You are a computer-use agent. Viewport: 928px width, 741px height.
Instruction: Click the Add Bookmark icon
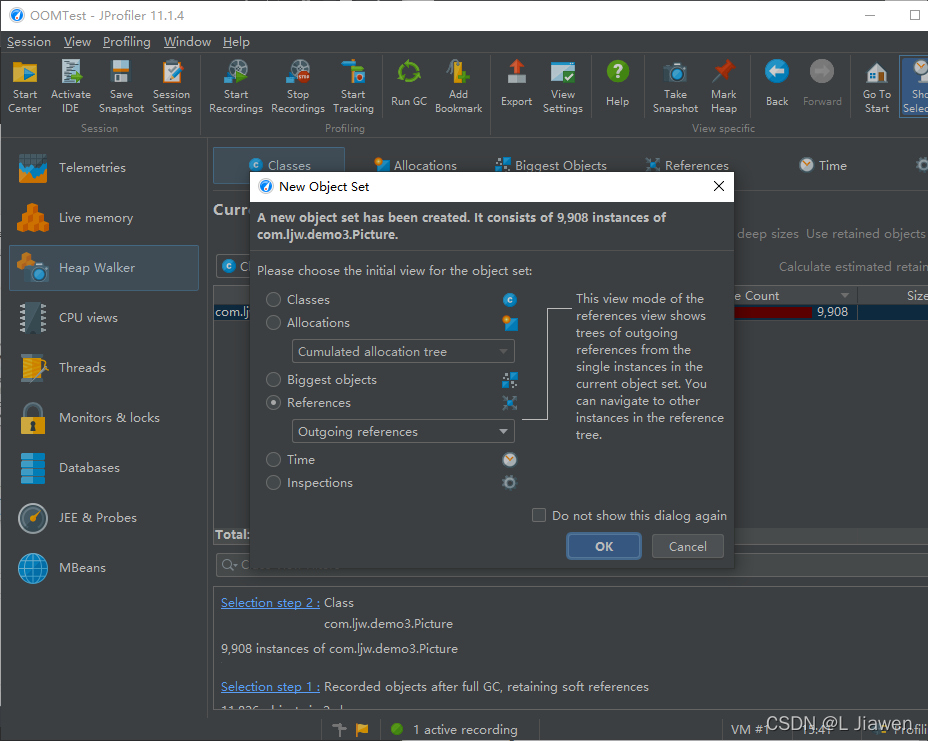459,86
